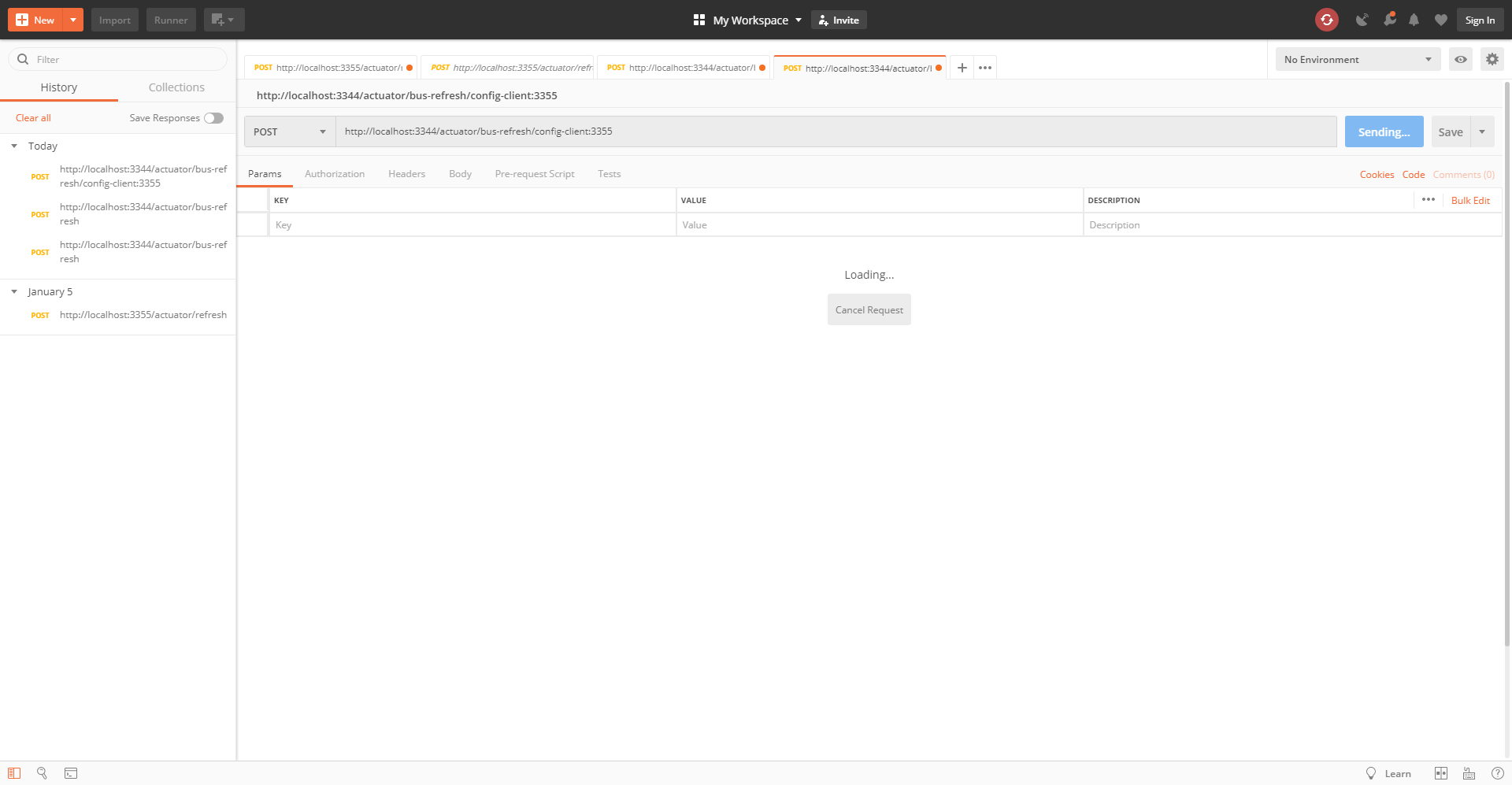Click the Learn lightbulb icon
Image resolution: width=1512 pixels, height=785 pixels.
click(x=1371, y=773)
